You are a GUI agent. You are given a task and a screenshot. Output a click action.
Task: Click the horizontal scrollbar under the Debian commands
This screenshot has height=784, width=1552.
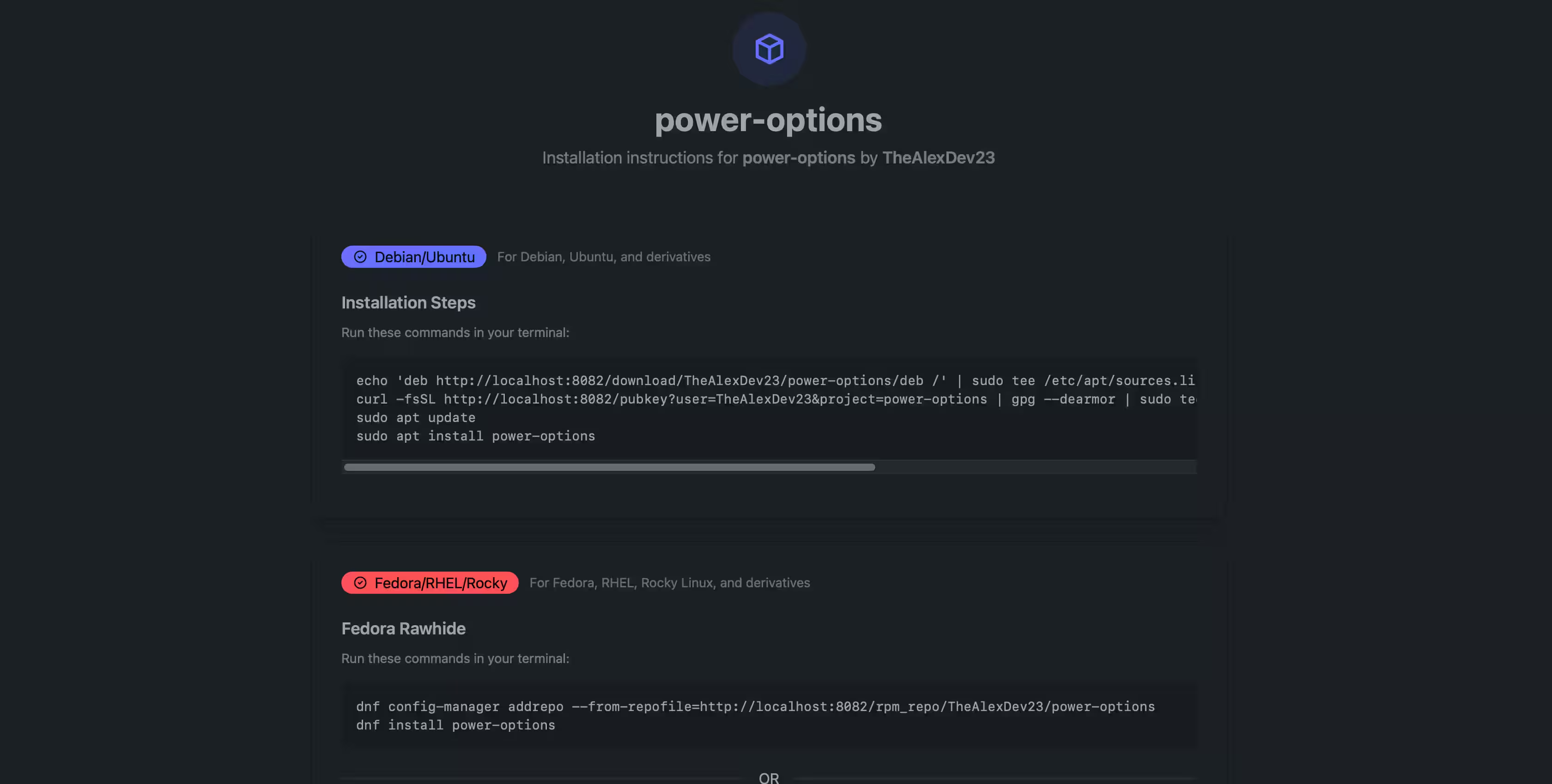point(608,467)
